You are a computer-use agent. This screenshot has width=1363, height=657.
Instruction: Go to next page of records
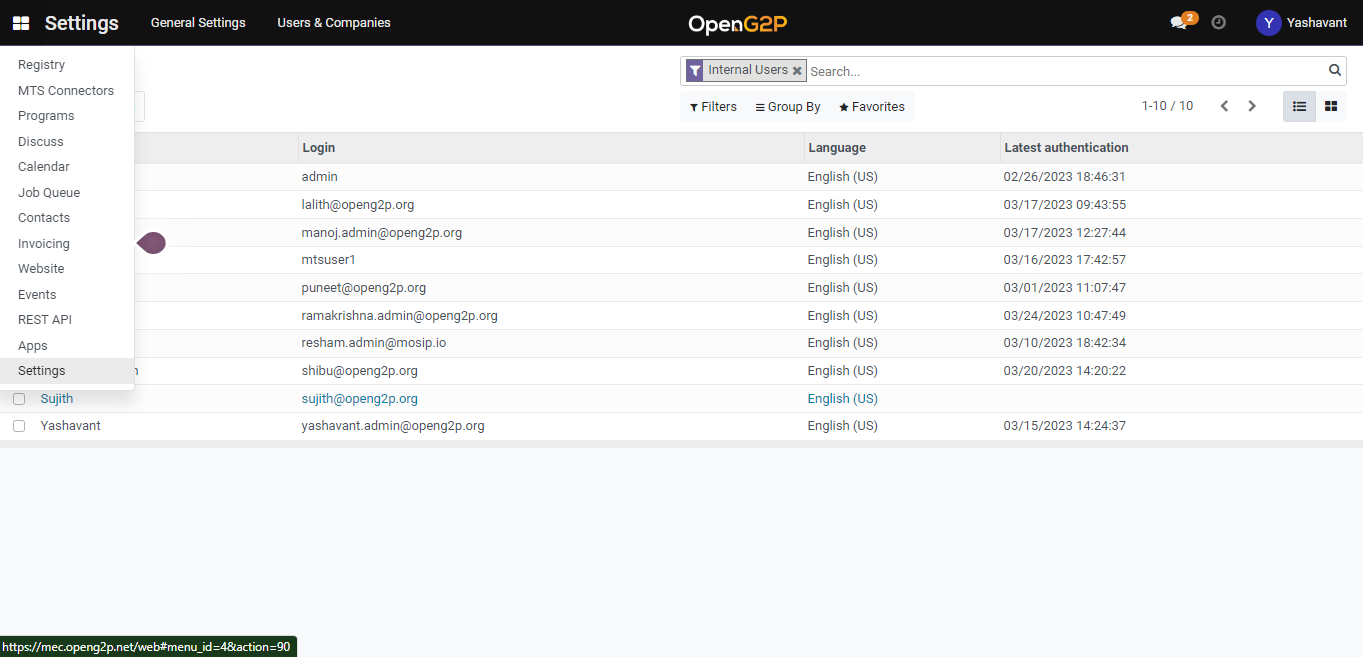pyautogui.click(x=1252, y=106)
